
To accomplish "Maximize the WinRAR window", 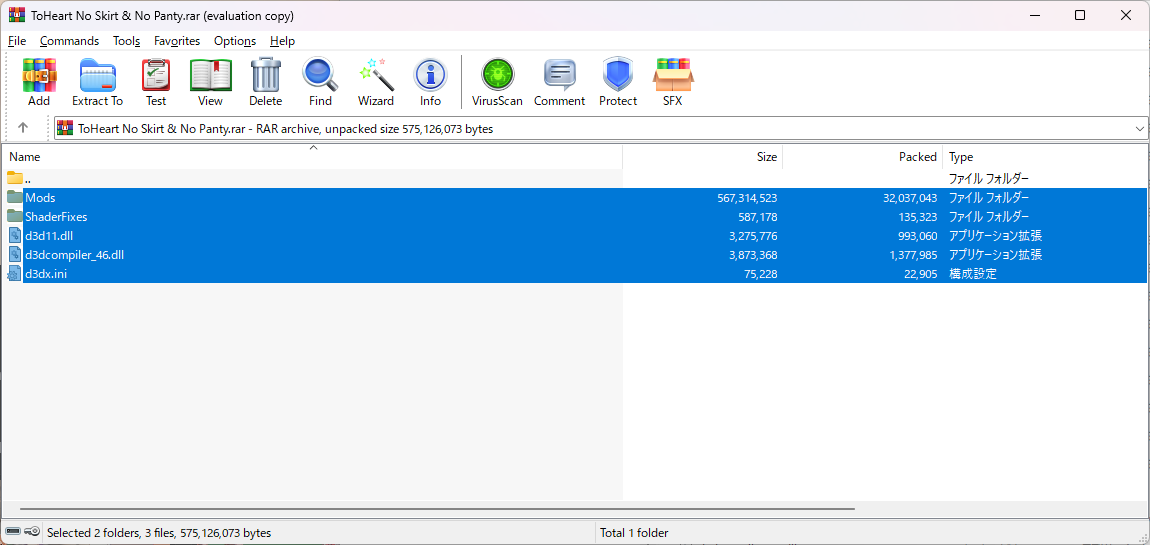I will point(1080,15).
